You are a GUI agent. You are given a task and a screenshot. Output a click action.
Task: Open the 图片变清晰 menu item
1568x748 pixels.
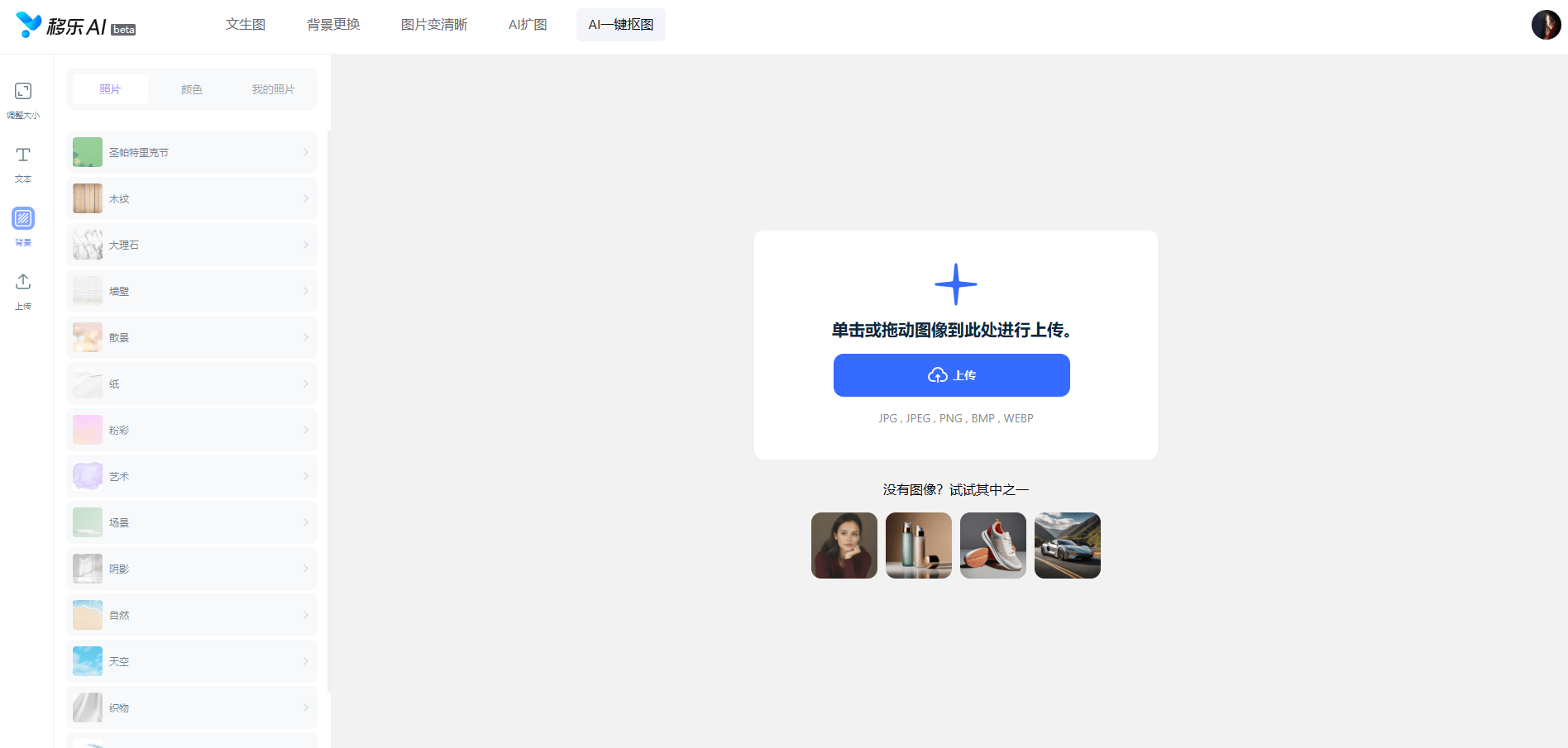[x=434, y=25]
